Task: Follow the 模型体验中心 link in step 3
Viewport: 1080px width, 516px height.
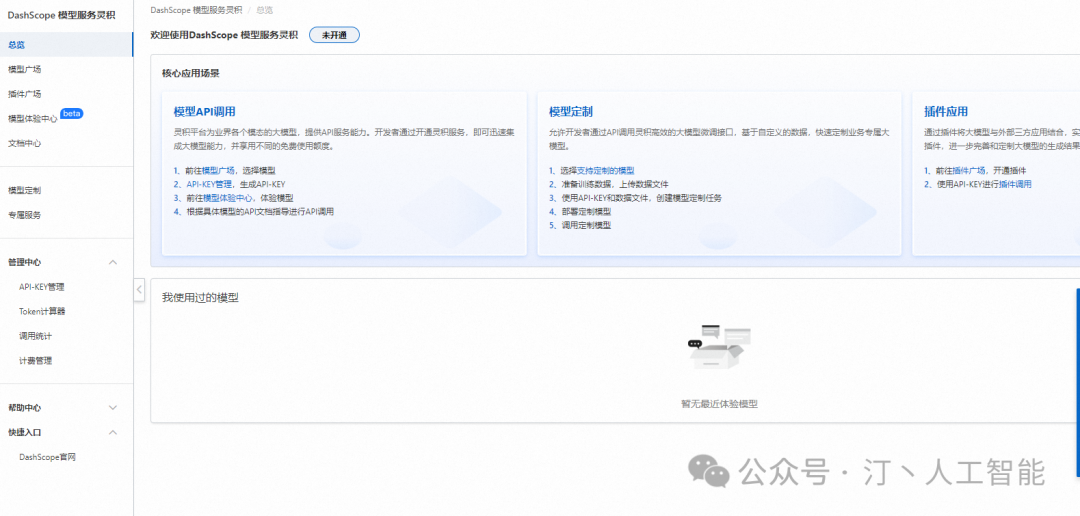Action: (x=227, y=198)
